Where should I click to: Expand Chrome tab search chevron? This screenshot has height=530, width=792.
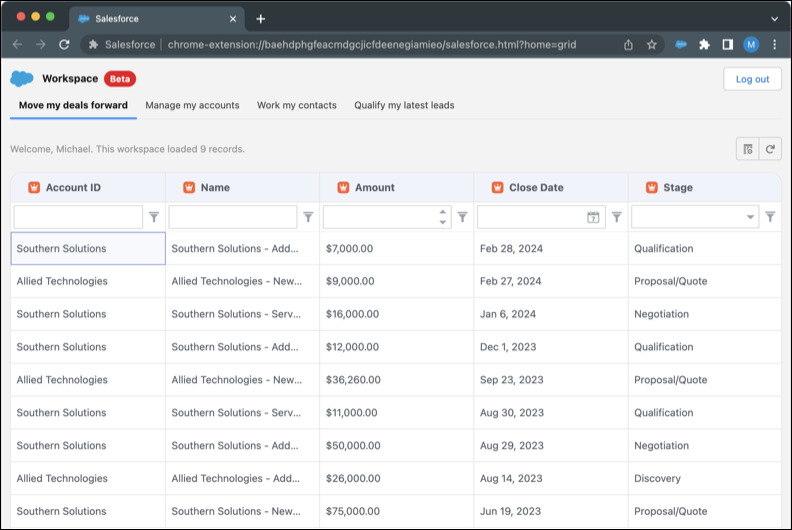tap(774, 19)
